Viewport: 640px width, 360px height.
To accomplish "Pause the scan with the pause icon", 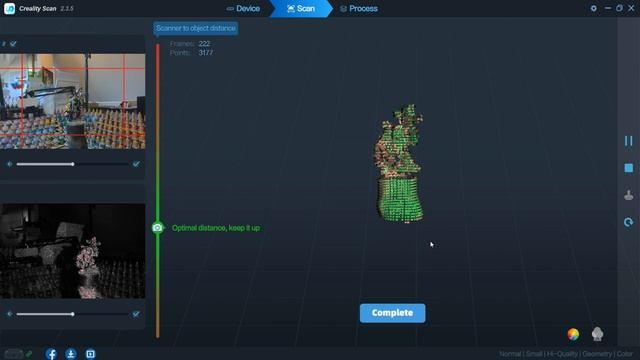I will 629,141.
